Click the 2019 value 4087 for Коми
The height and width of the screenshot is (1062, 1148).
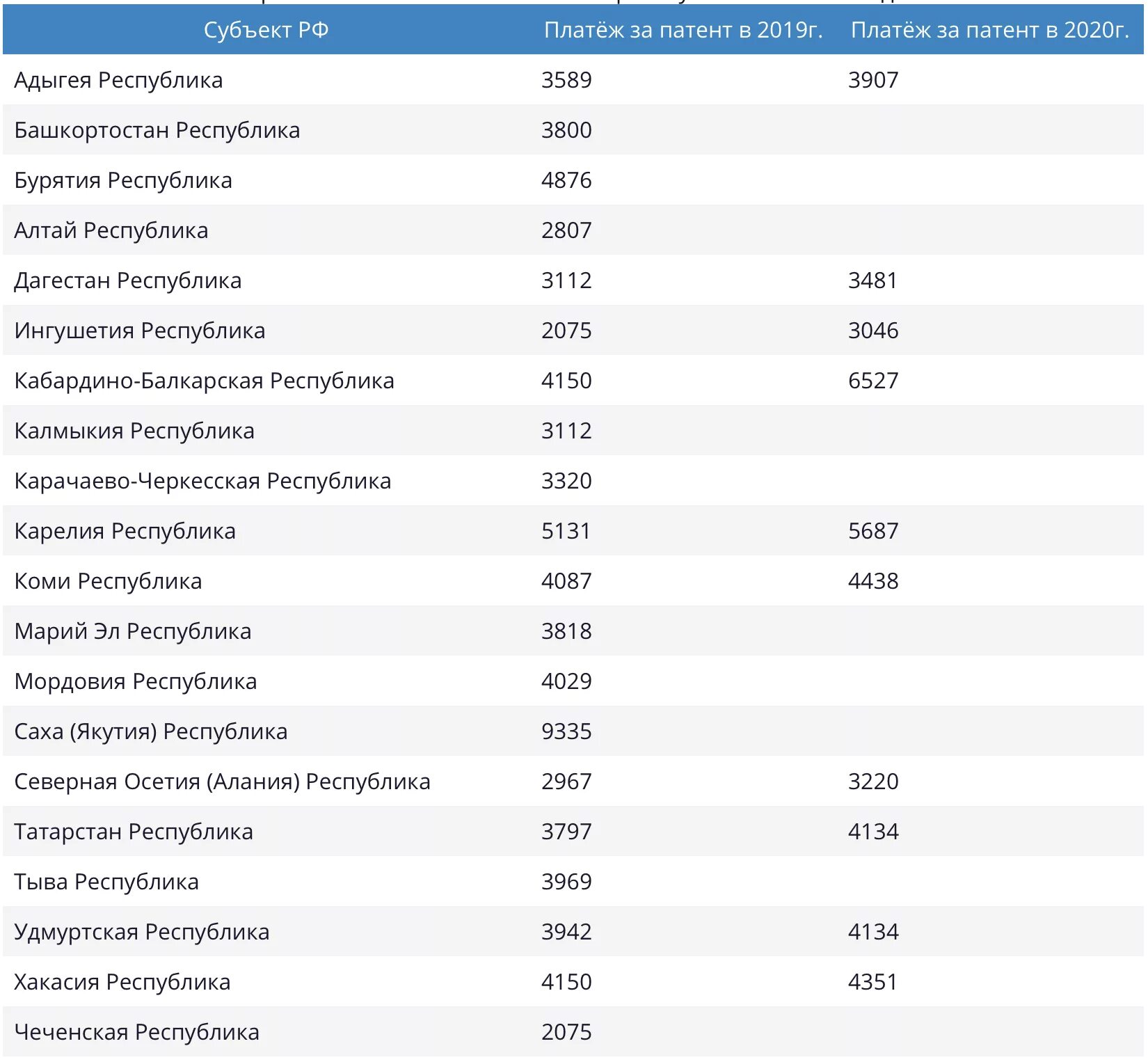(x=566, y=581)
